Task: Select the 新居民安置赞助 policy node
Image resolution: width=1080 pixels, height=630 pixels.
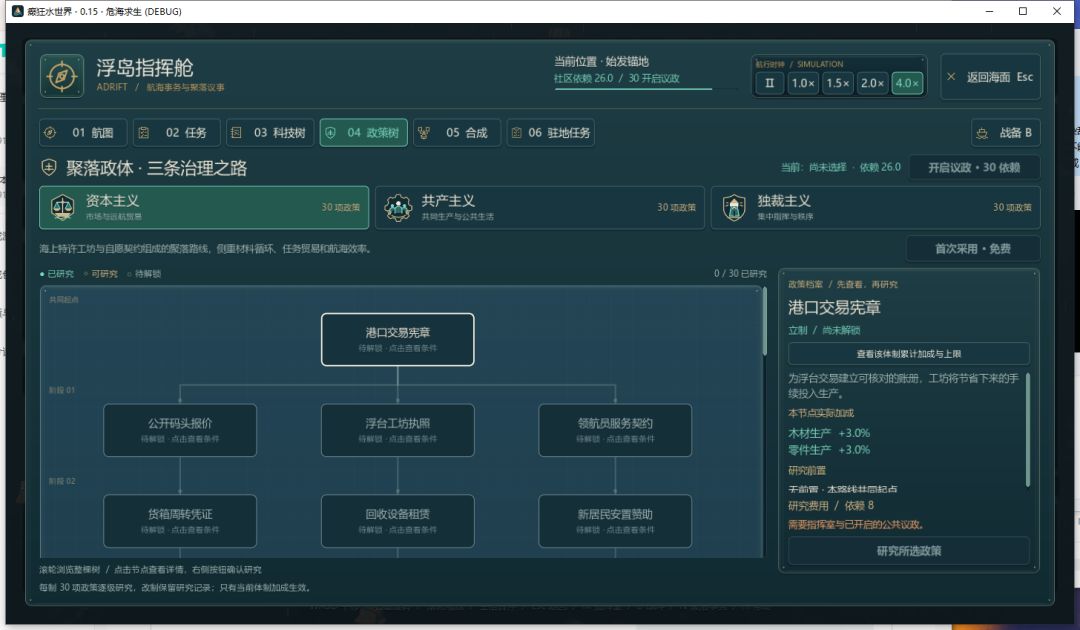Action: tap(615, 521)
